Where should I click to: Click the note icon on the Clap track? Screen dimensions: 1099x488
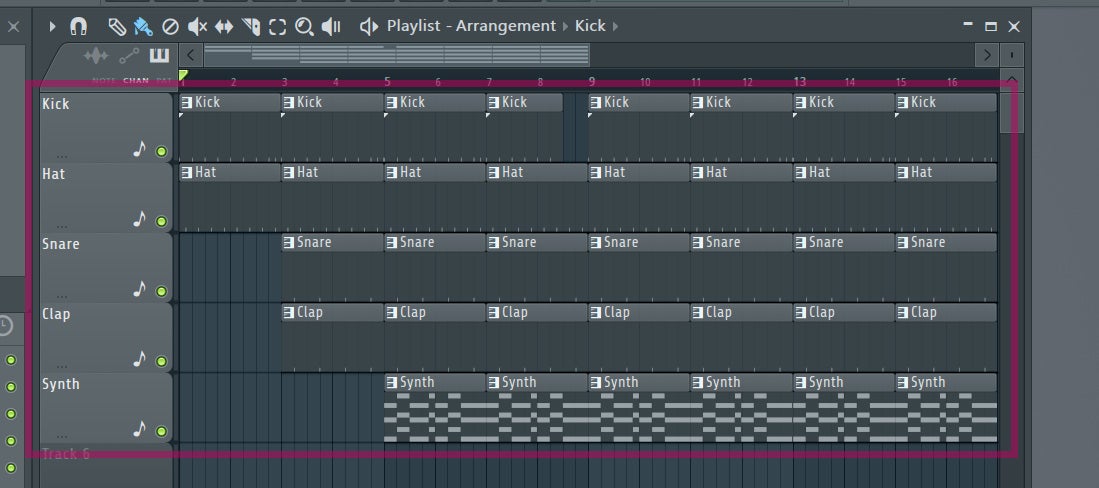tap(139, 360)
